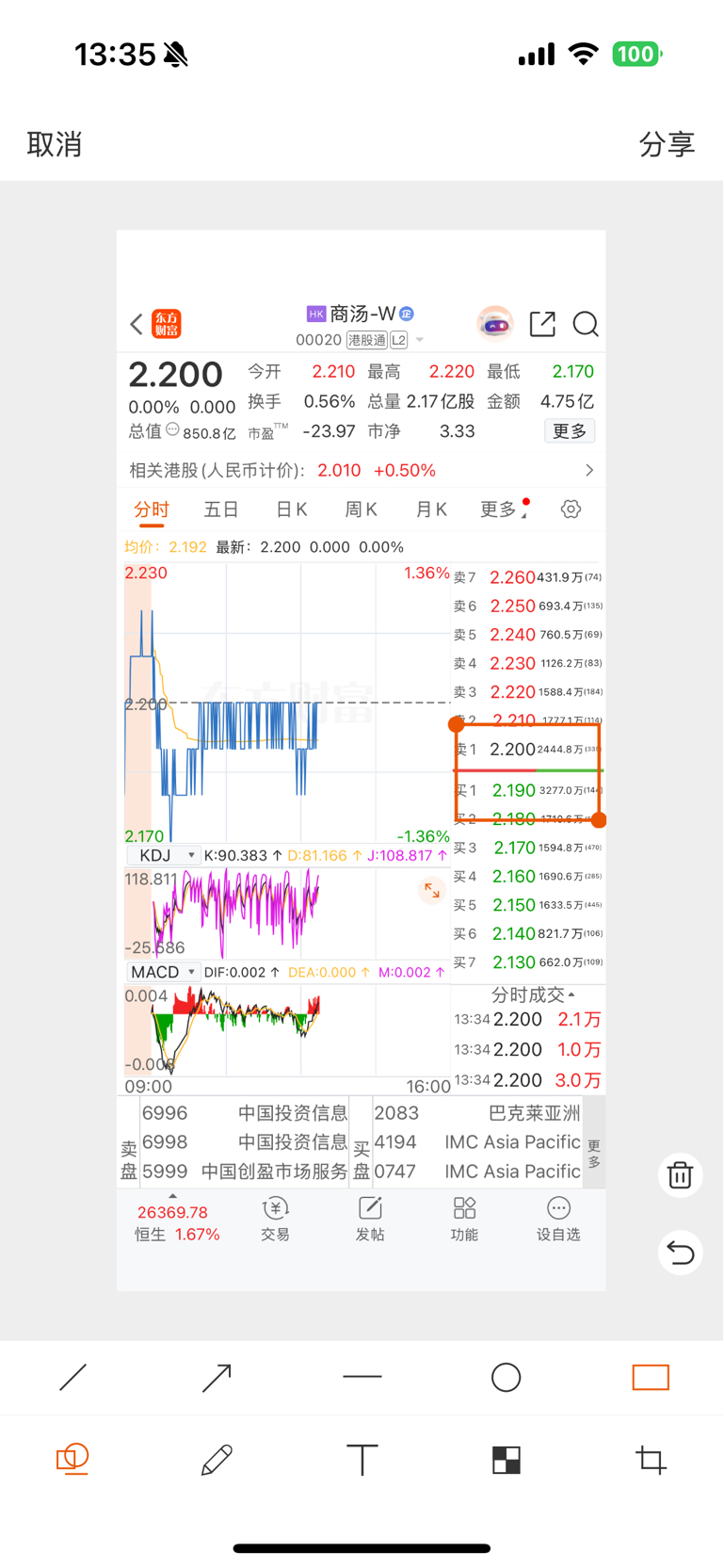This screenshot has width=724, height=1568.
Task: Expand the 分时成交 list arrow
Action: click(x=571, y=994)
